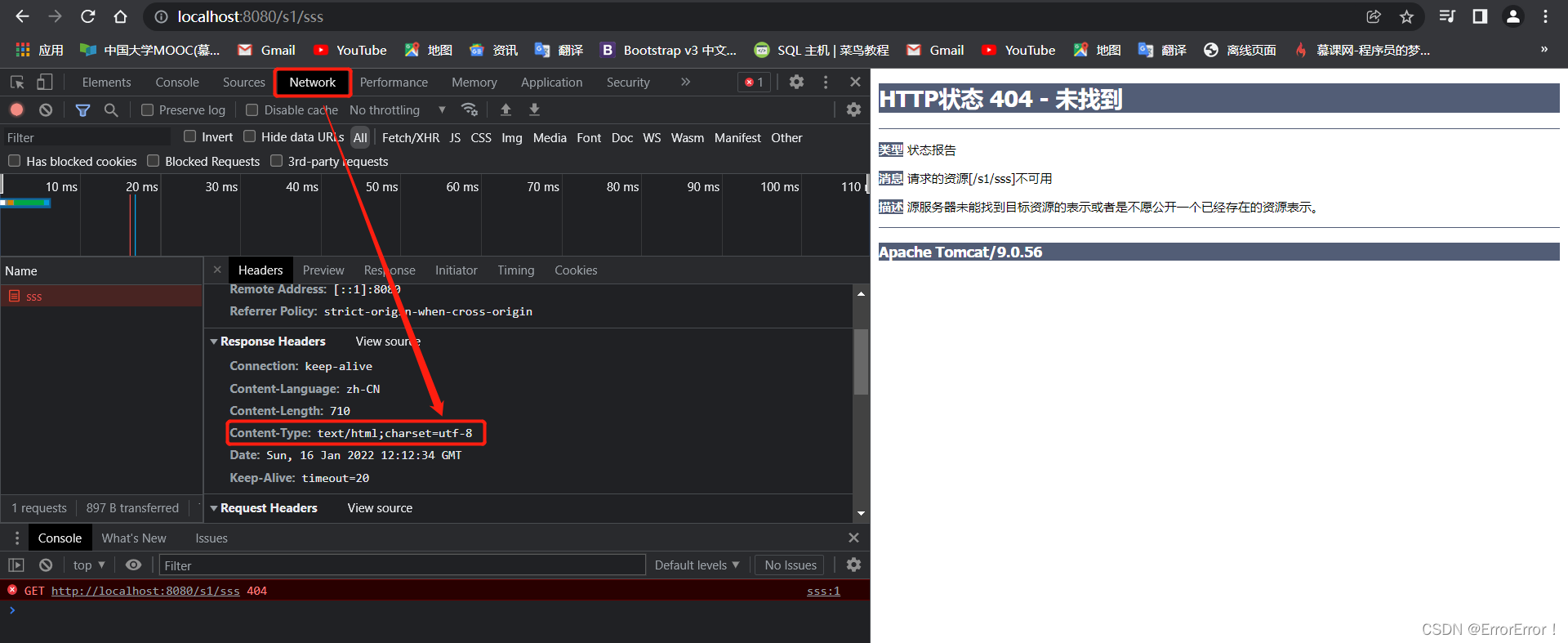Screen dimensions: 1568x643
Task: Reload the page with refresh icon
Action: pyautogui.click(x=88, y=16)
